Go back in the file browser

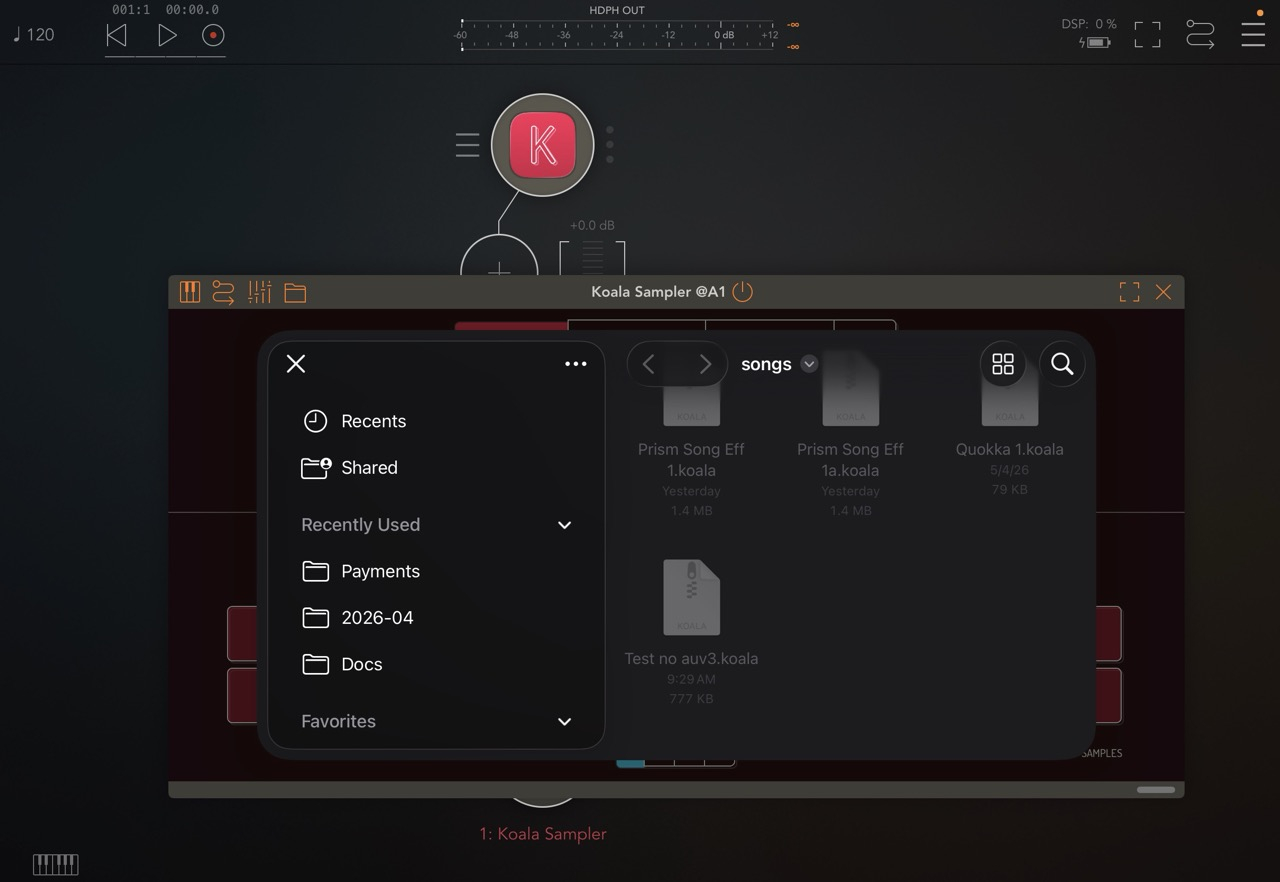point(649,364)
